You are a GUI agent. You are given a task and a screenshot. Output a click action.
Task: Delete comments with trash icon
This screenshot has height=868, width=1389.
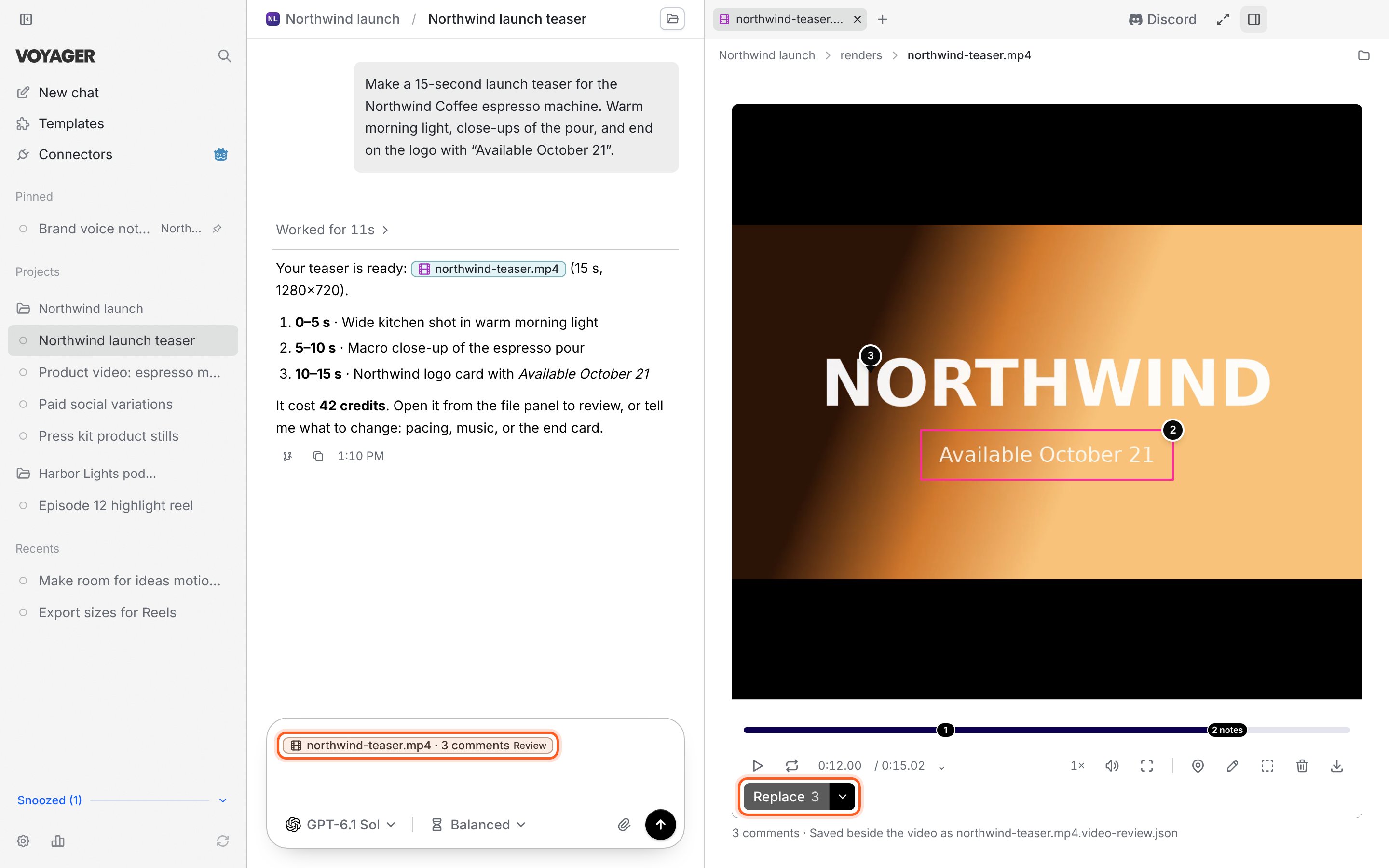(x=1302, y=766)
